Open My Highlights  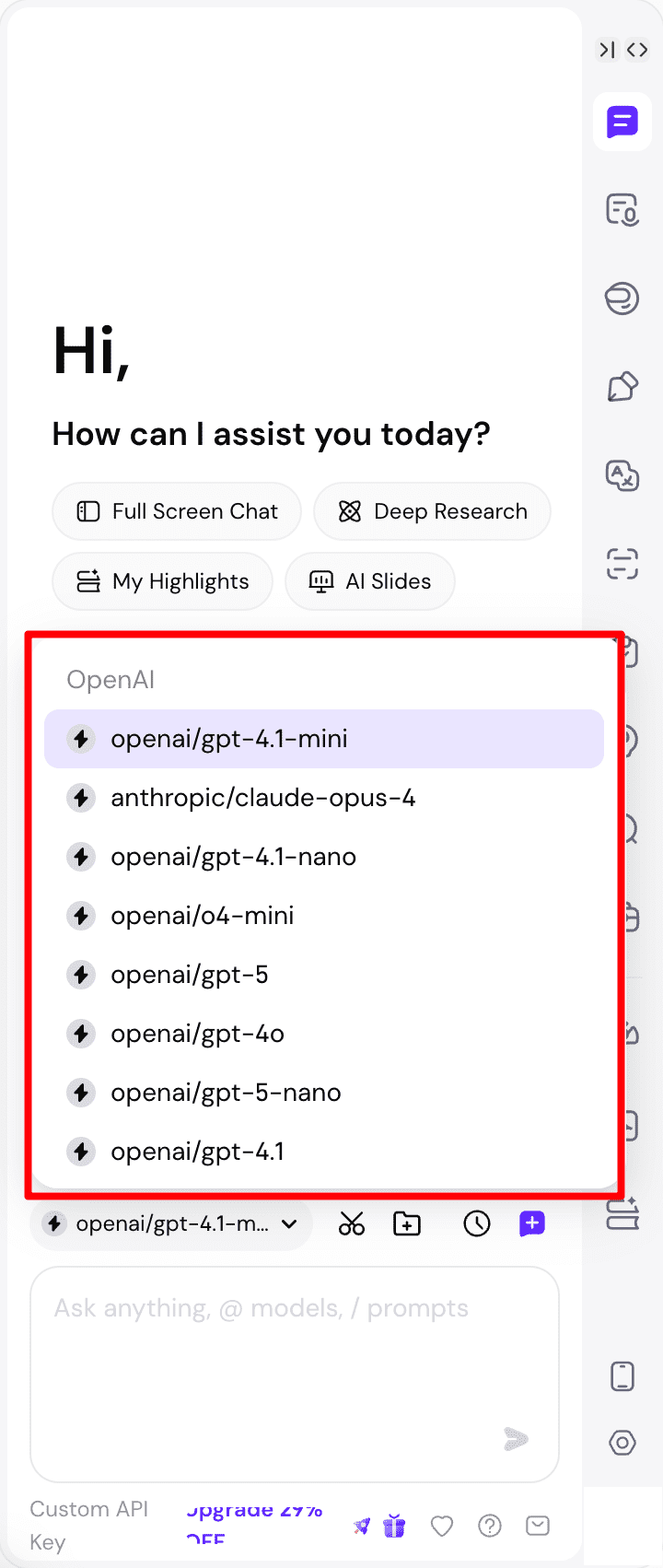tap(162, 581)
